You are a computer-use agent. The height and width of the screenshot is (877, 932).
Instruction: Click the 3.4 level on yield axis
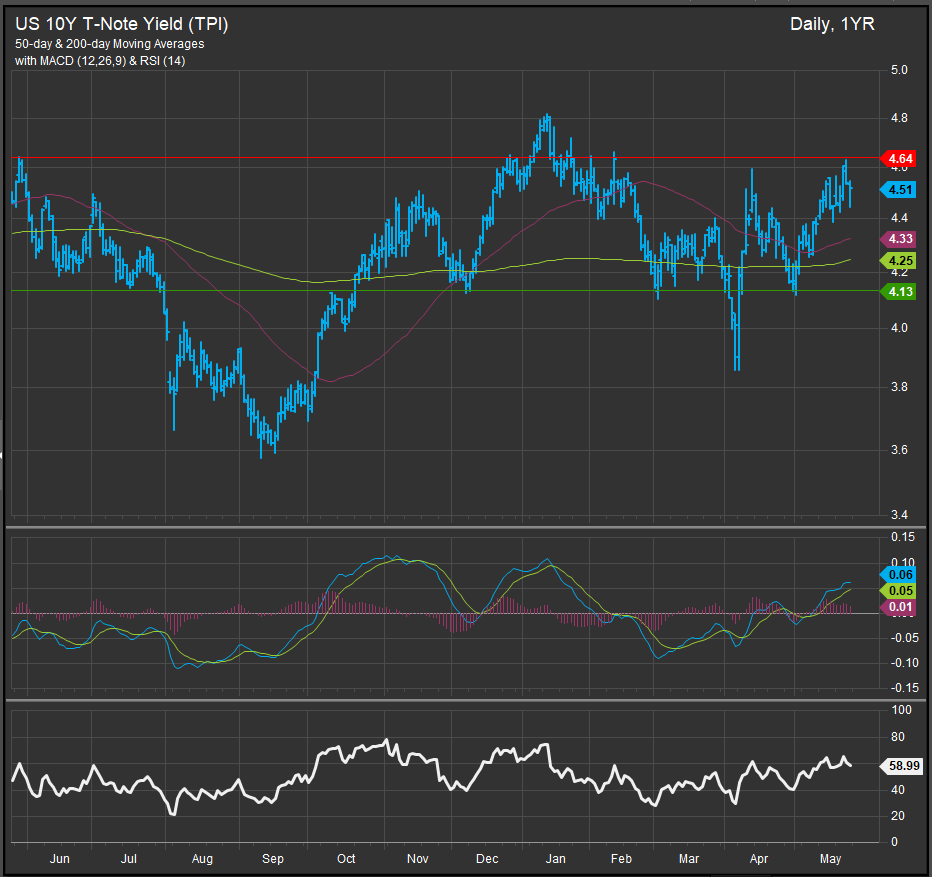898,515
